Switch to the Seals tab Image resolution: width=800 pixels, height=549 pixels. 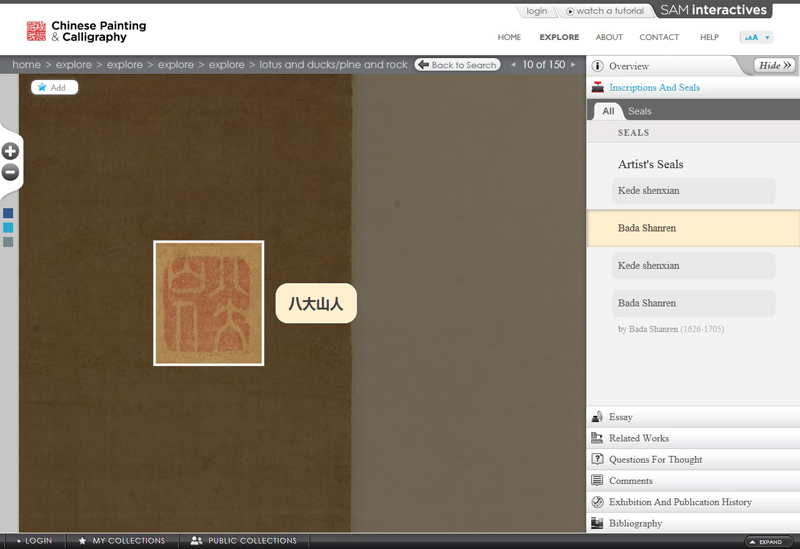point(640,111)
